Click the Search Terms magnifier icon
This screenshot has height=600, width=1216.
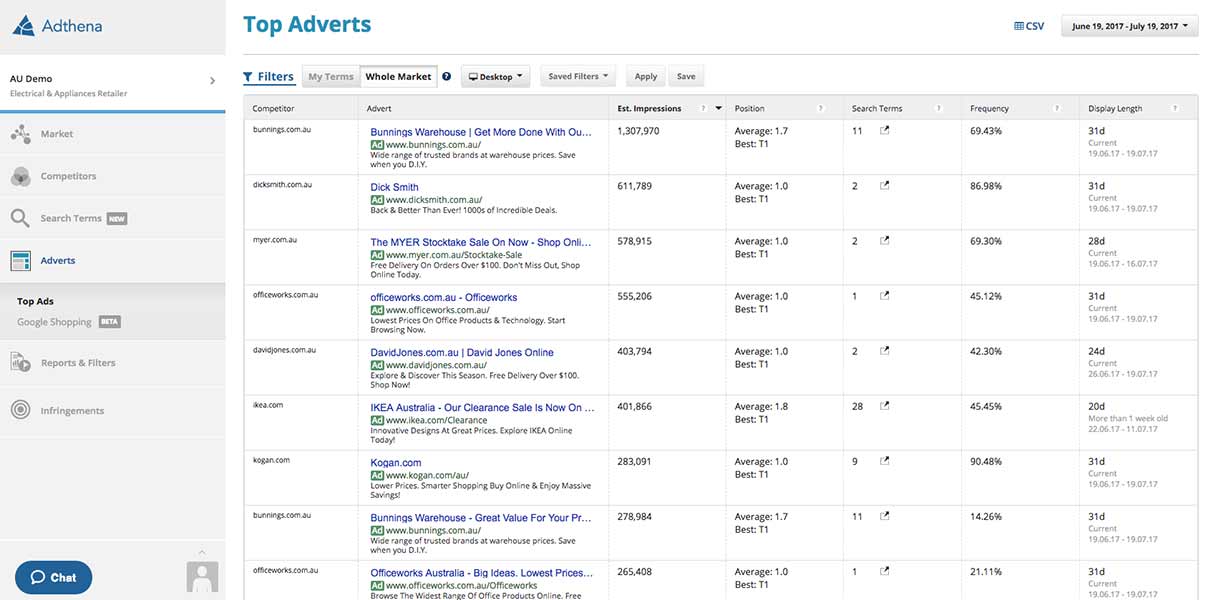[20, 218]
